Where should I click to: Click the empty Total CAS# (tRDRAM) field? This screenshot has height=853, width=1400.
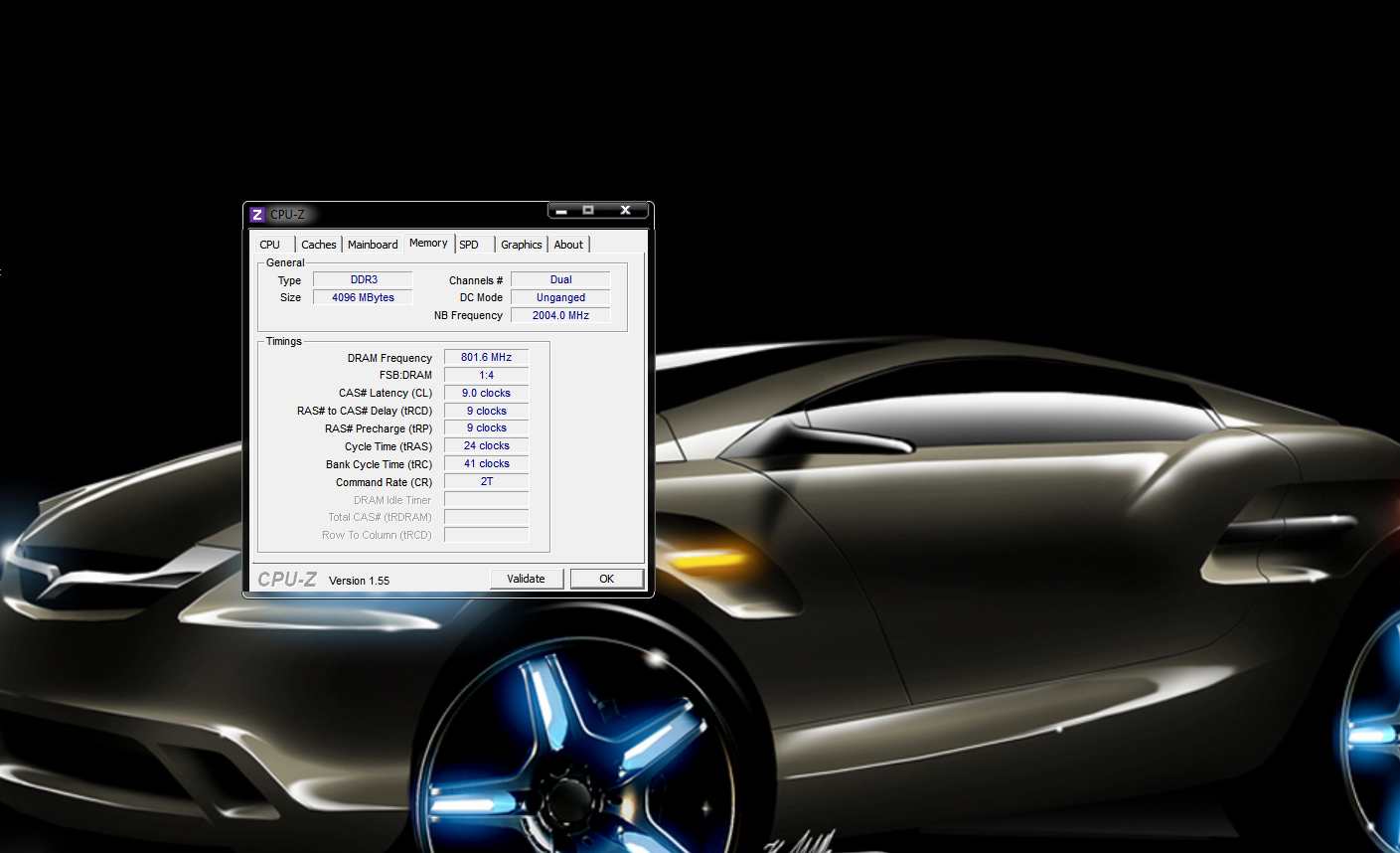(486, 518)
